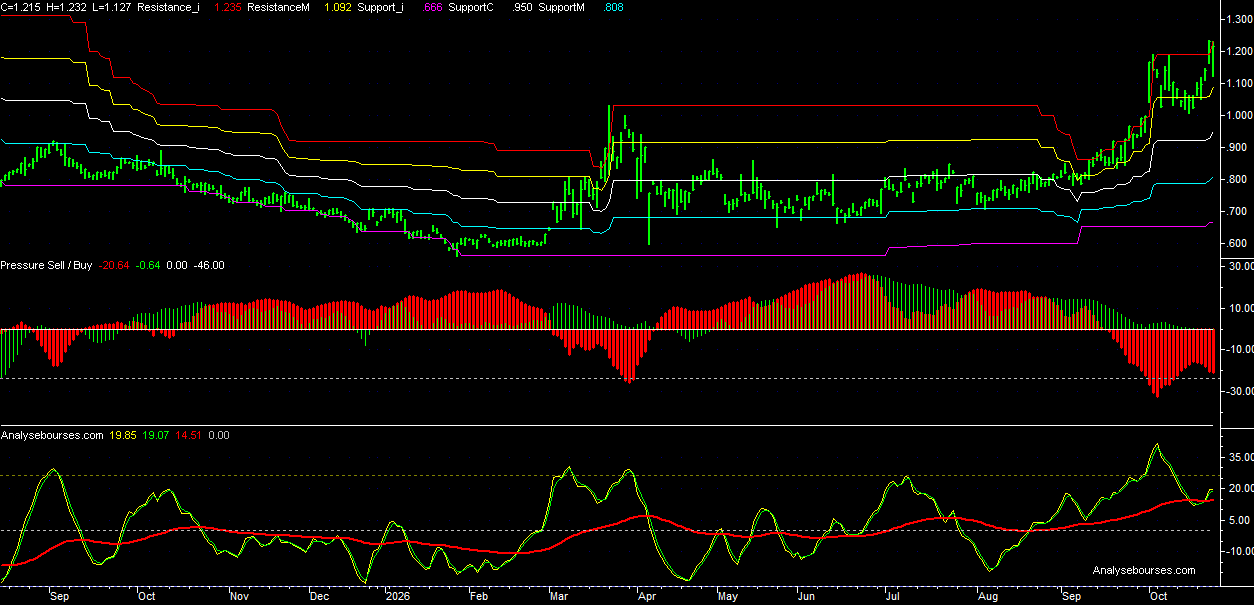Image resolution: width=1254 pixels, height=605 pixels.
Task: Click the magenta .666 value
Action: (x=433, y=6)
